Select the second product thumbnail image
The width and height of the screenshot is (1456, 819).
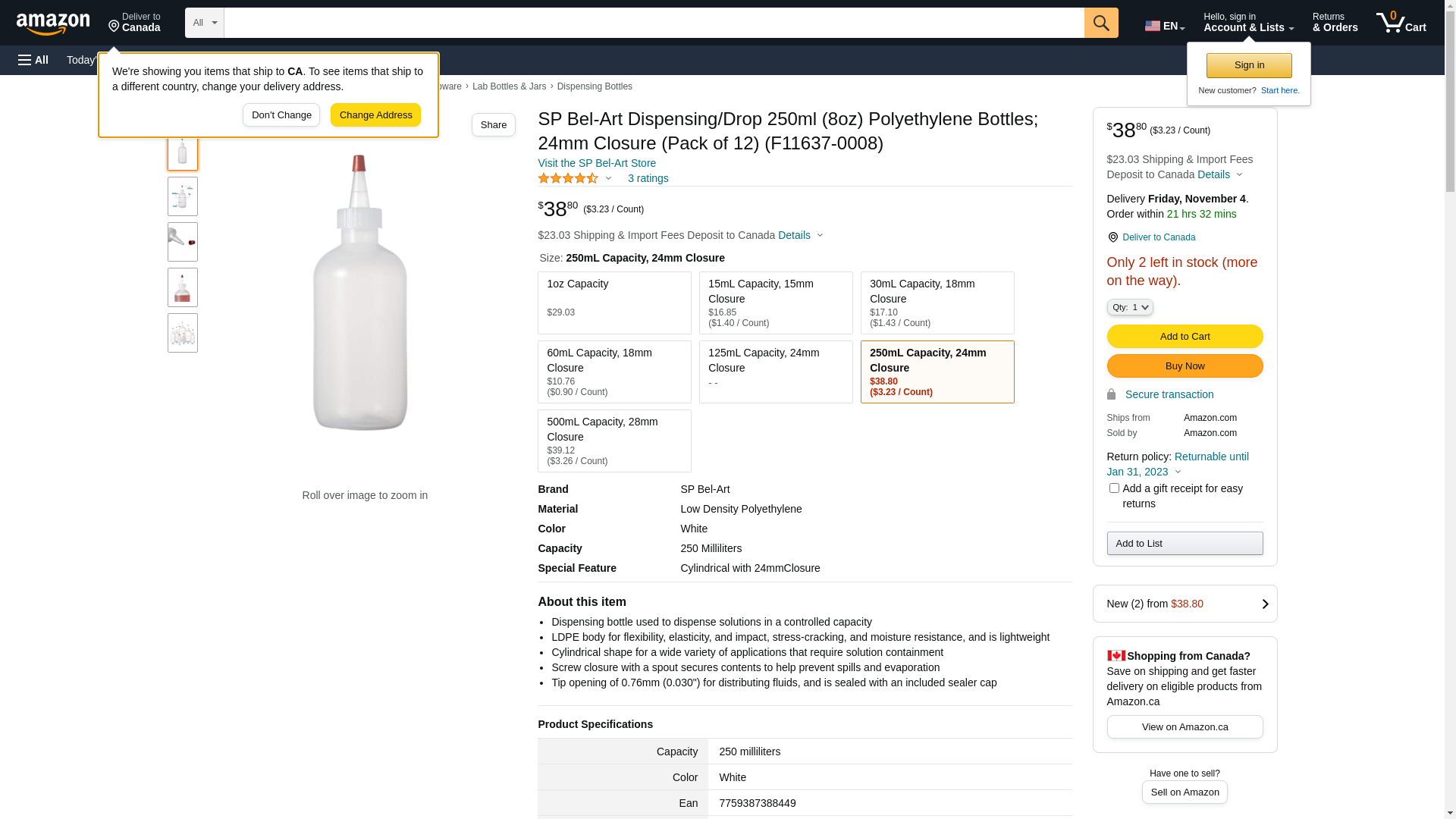(183, 196)
